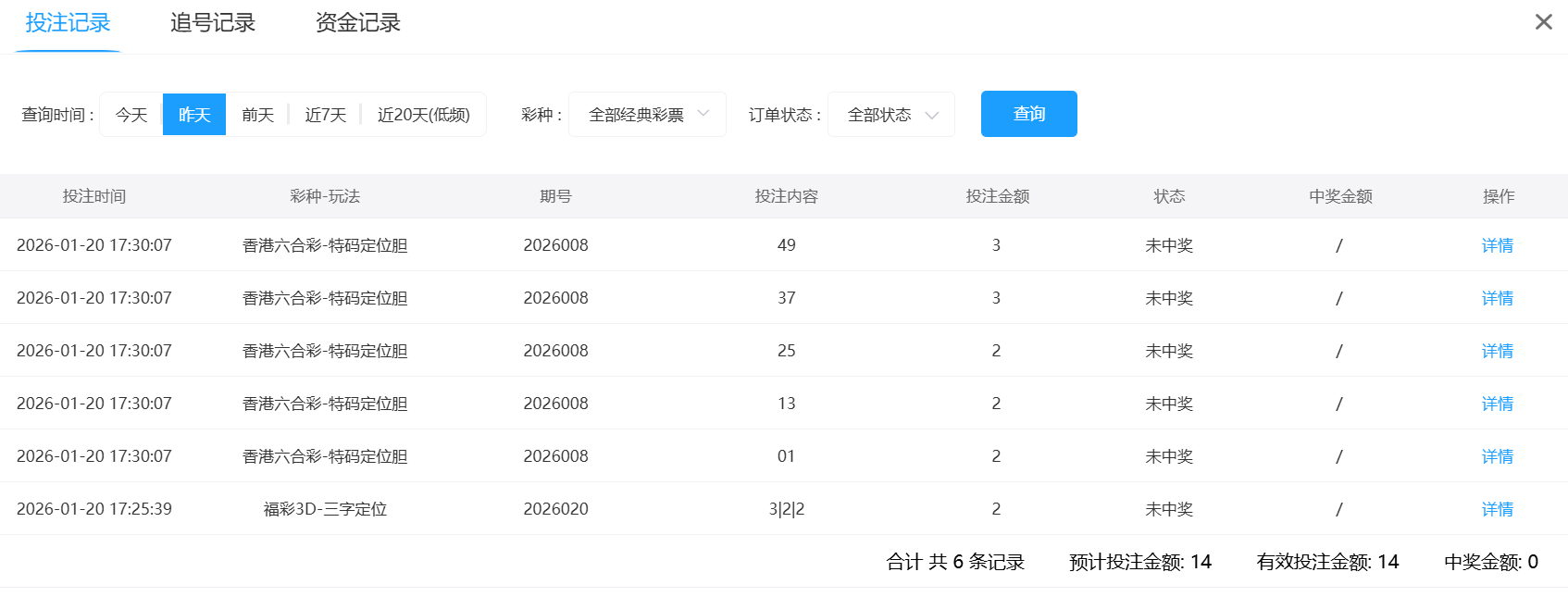Open 详情 for bet content 25

point(1497,351)
